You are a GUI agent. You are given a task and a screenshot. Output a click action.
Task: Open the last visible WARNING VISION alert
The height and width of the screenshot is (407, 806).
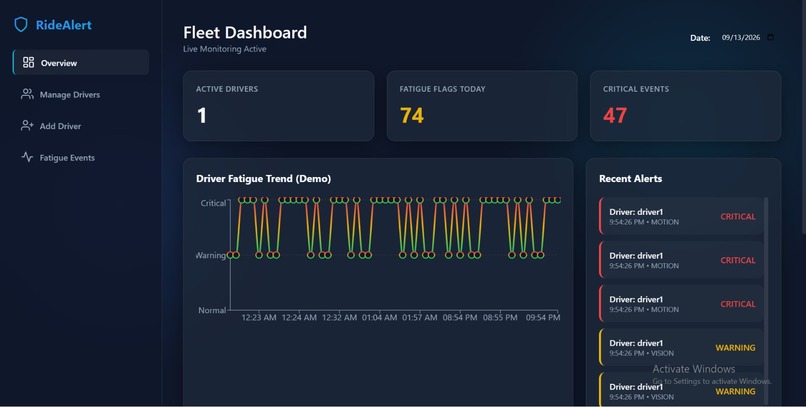coord(681,390)
